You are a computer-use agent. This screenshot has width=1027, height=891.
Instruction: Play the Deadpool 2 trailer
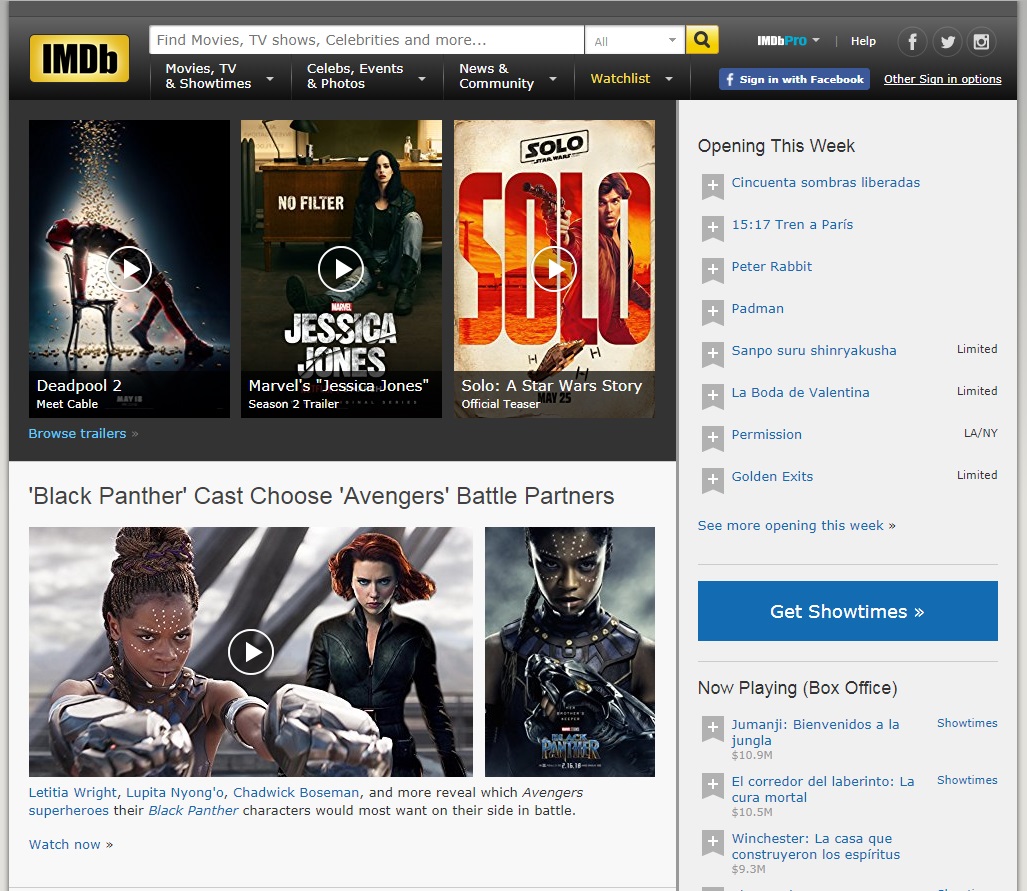[129, 268]
